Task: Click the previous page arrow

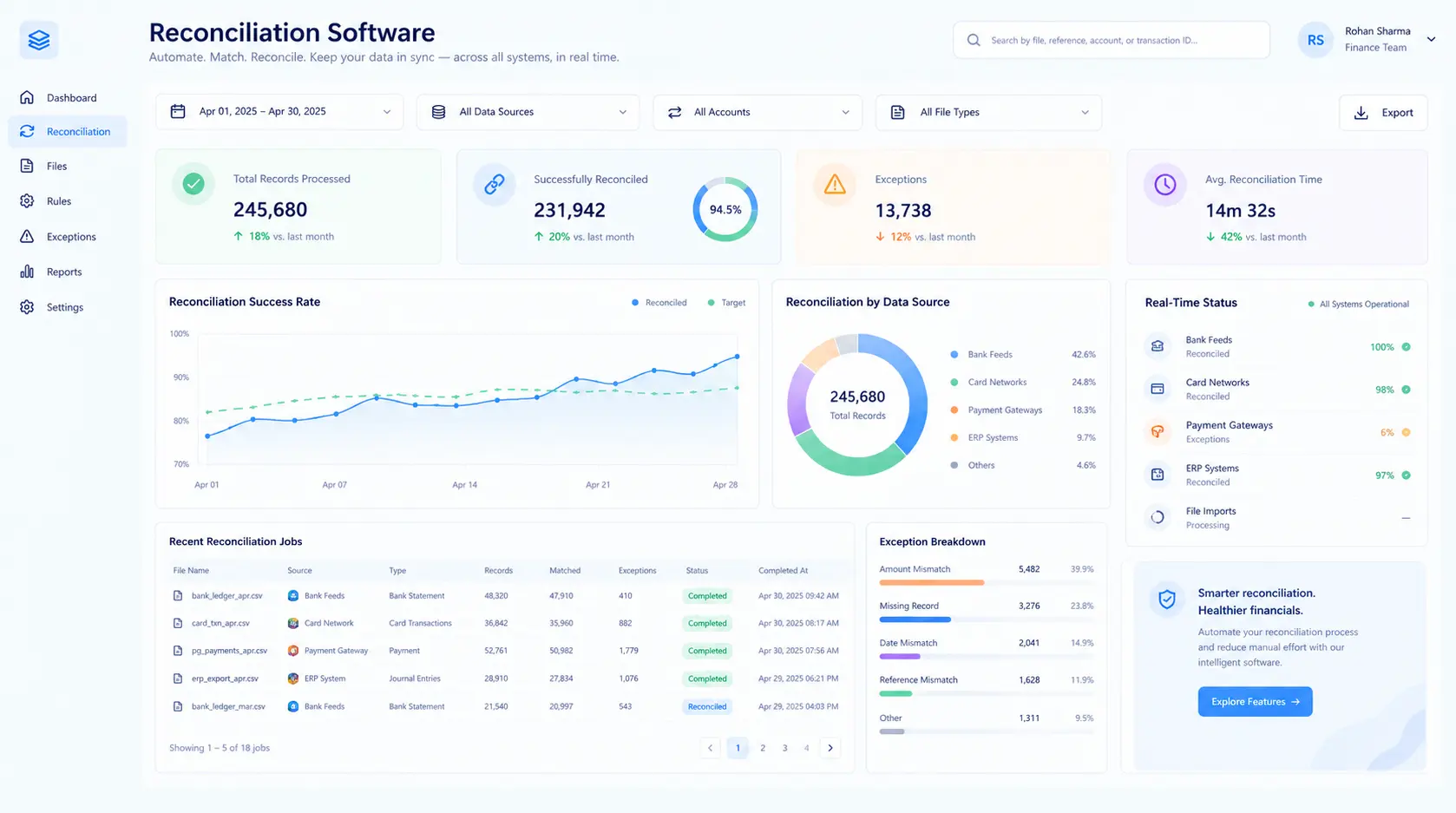Action: (710, 748)
